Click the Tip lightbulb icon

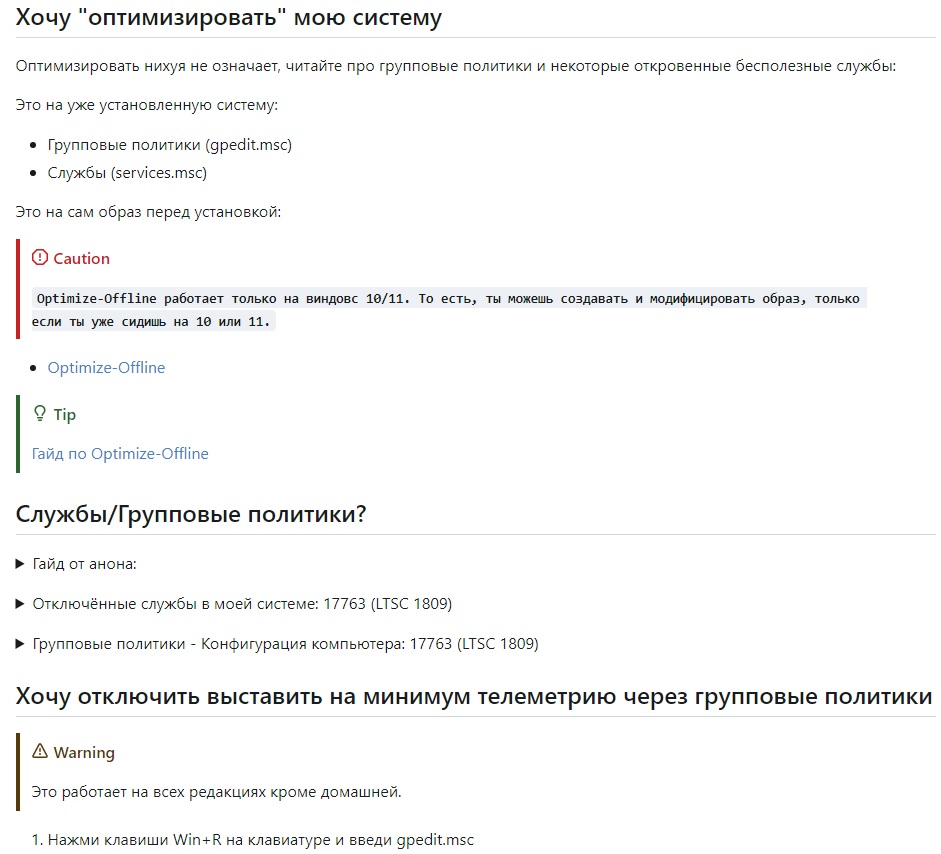click(x=40, y=413)
